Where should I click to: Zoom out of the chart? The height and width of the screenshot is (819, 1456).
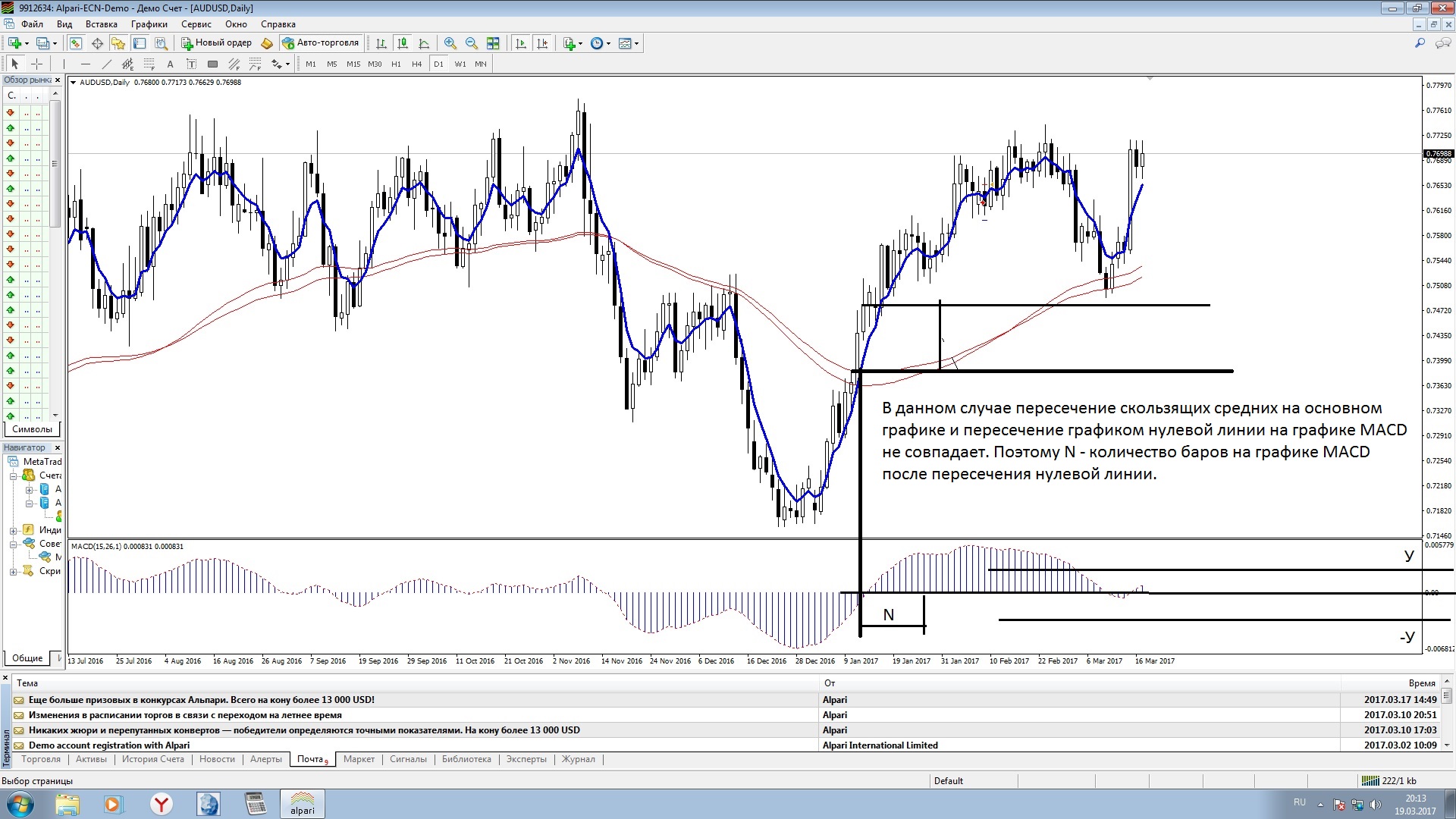pos(471,43)
